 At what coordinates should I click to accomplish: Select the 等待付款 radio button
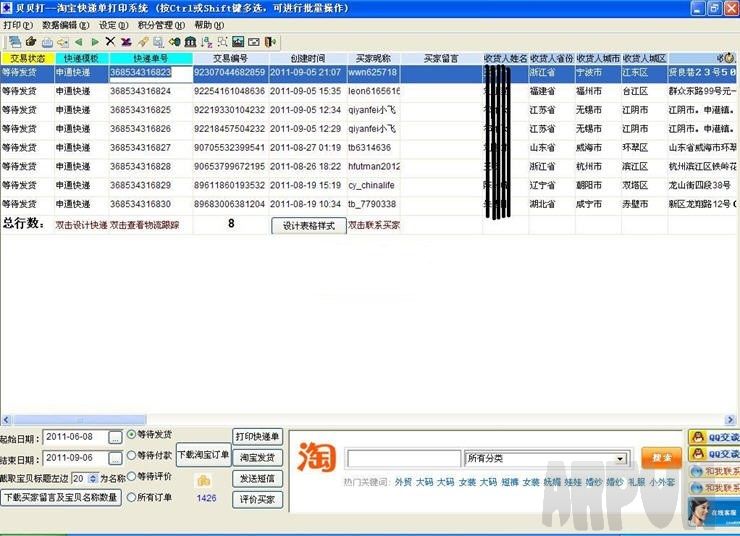pos(132,455)
